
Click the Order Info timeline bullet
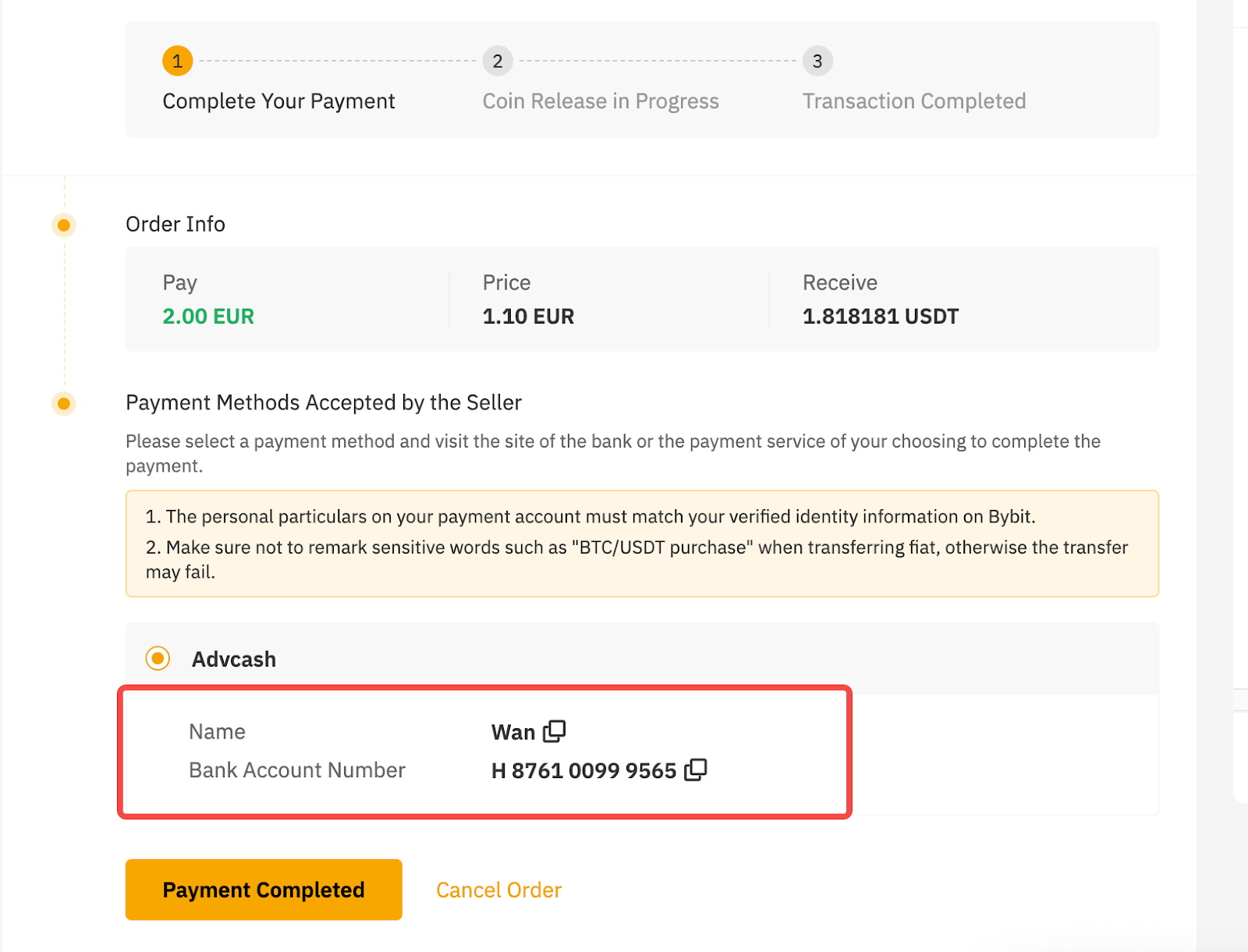tap(64, 225)
